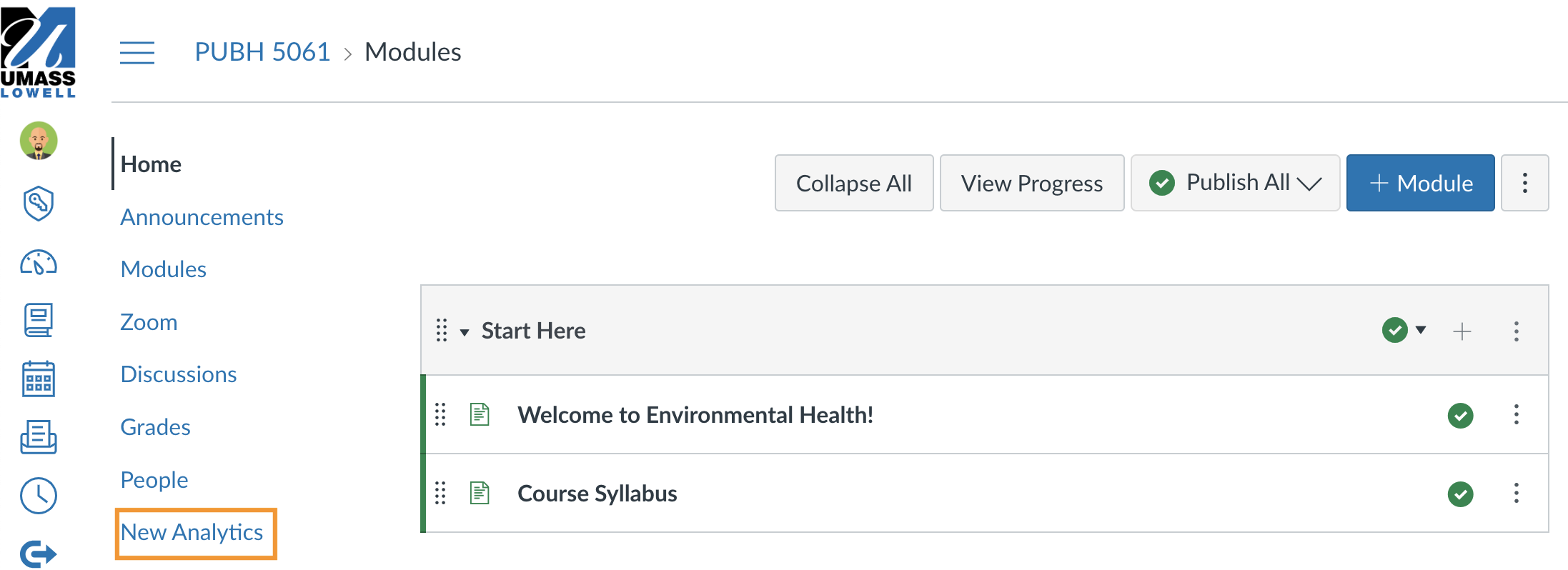Open the Courses book icon

click(x=39, y=320)
